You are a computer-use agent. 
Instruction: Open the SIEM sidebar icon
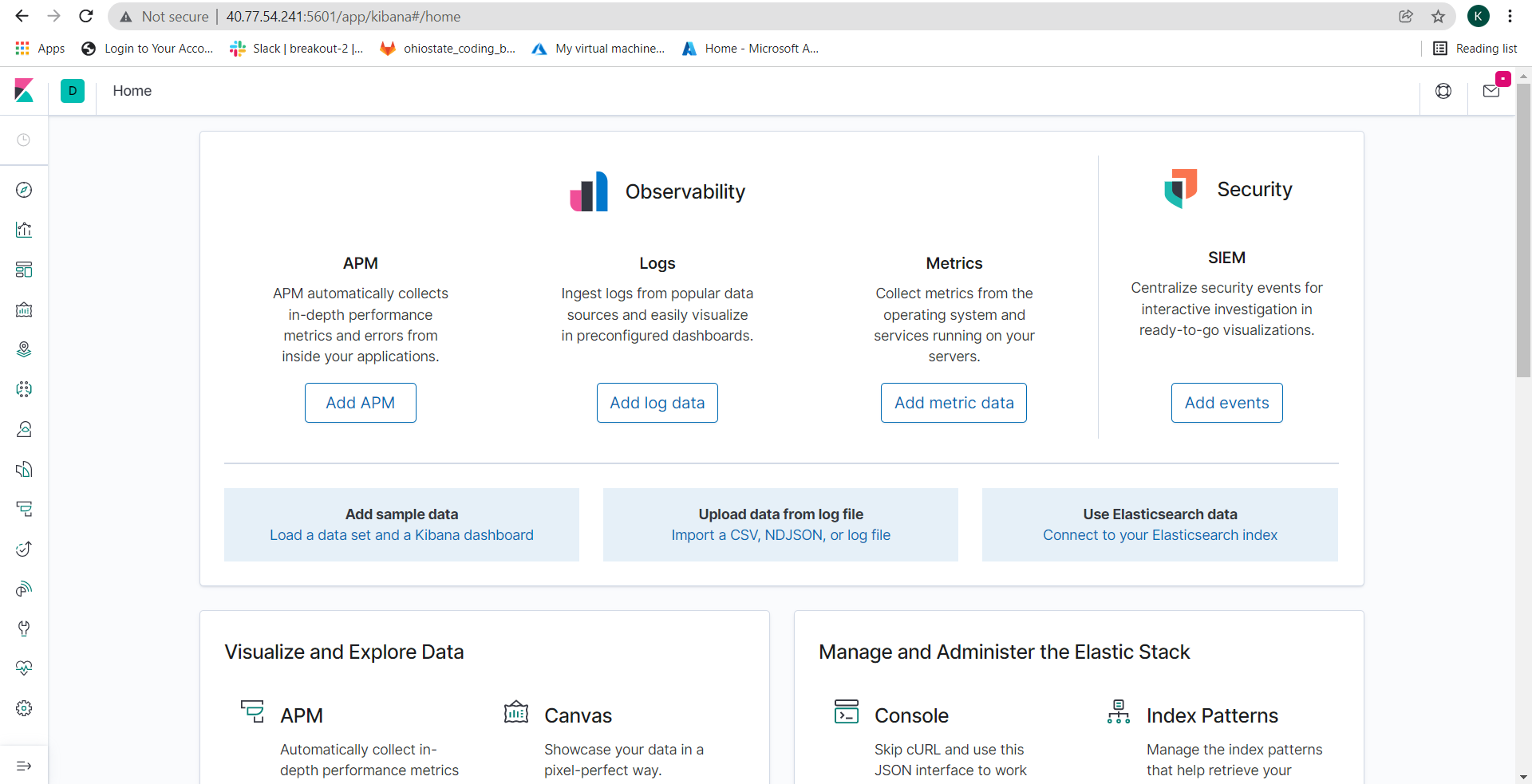coord(24,589)
